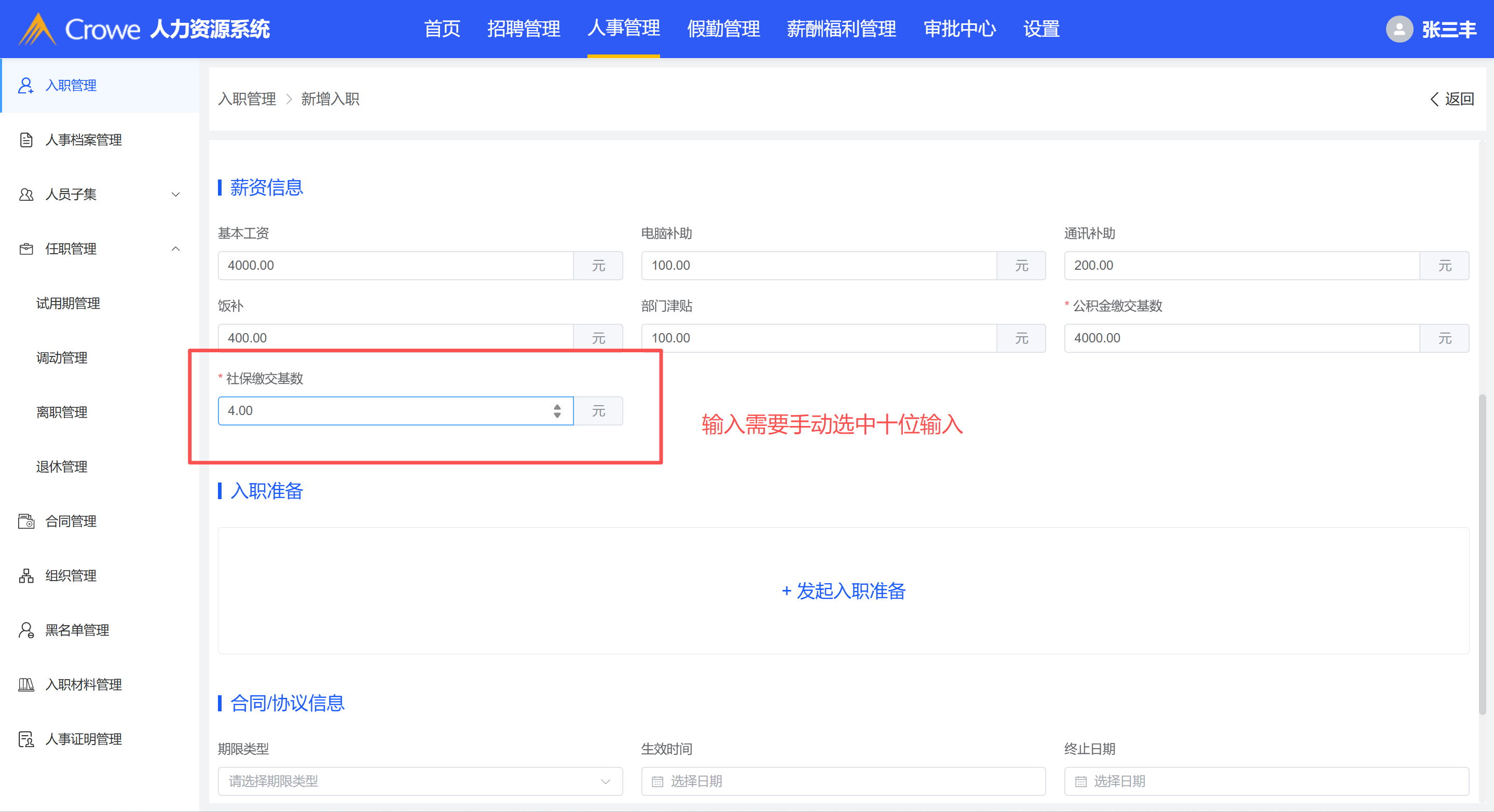Open the 薪酬福利管理 top menu

pos(841,29)
